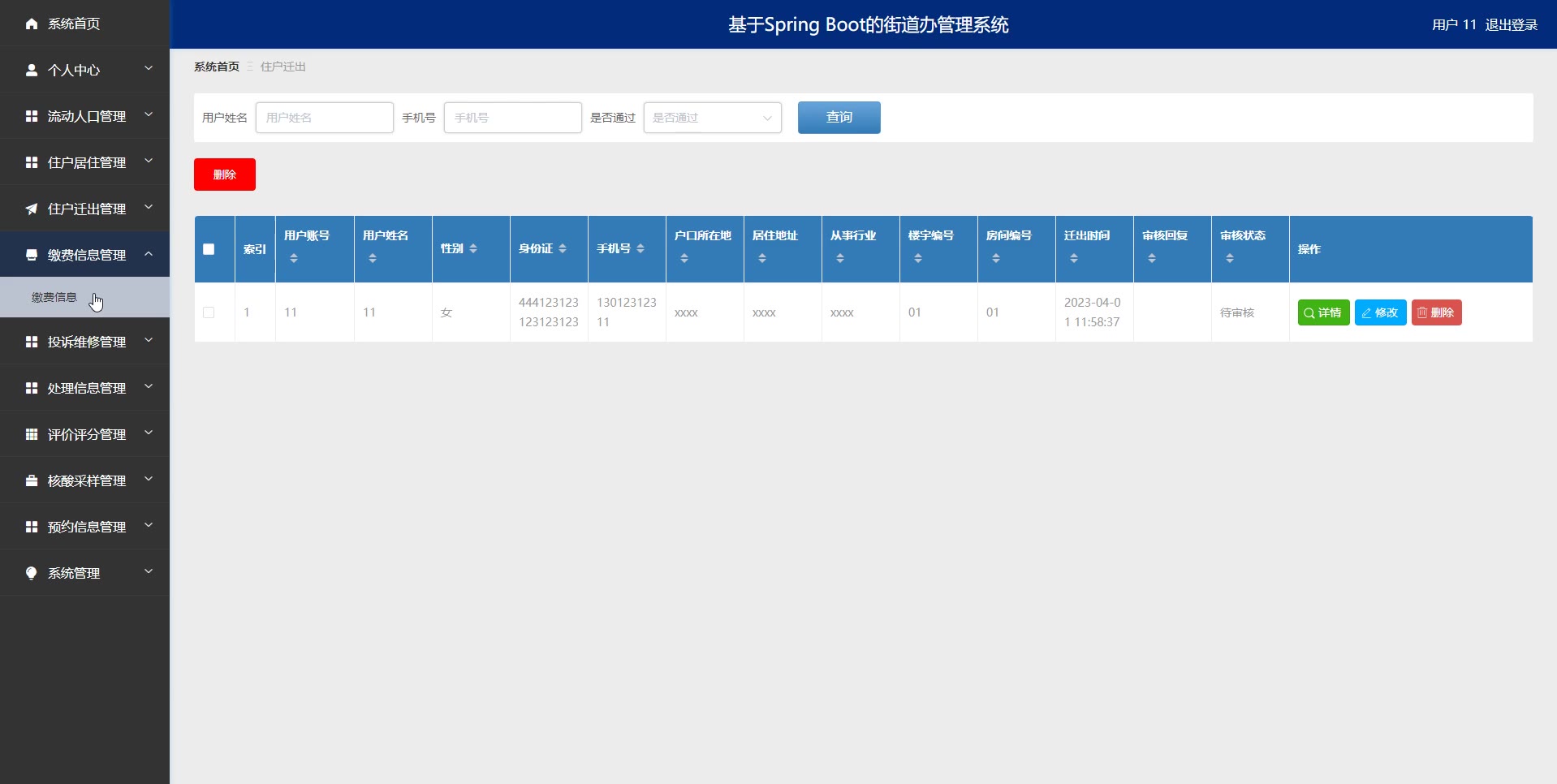Click the person icon beside 个人中心
Image resolution: width=1557 pixels, height=784 pixels.
point(32,70)
